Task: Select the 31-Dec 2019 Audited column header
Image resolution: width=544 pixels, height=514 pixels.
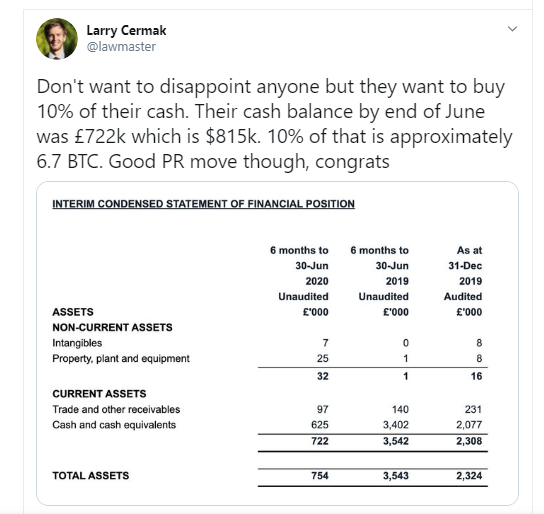Action: point(463,281)
